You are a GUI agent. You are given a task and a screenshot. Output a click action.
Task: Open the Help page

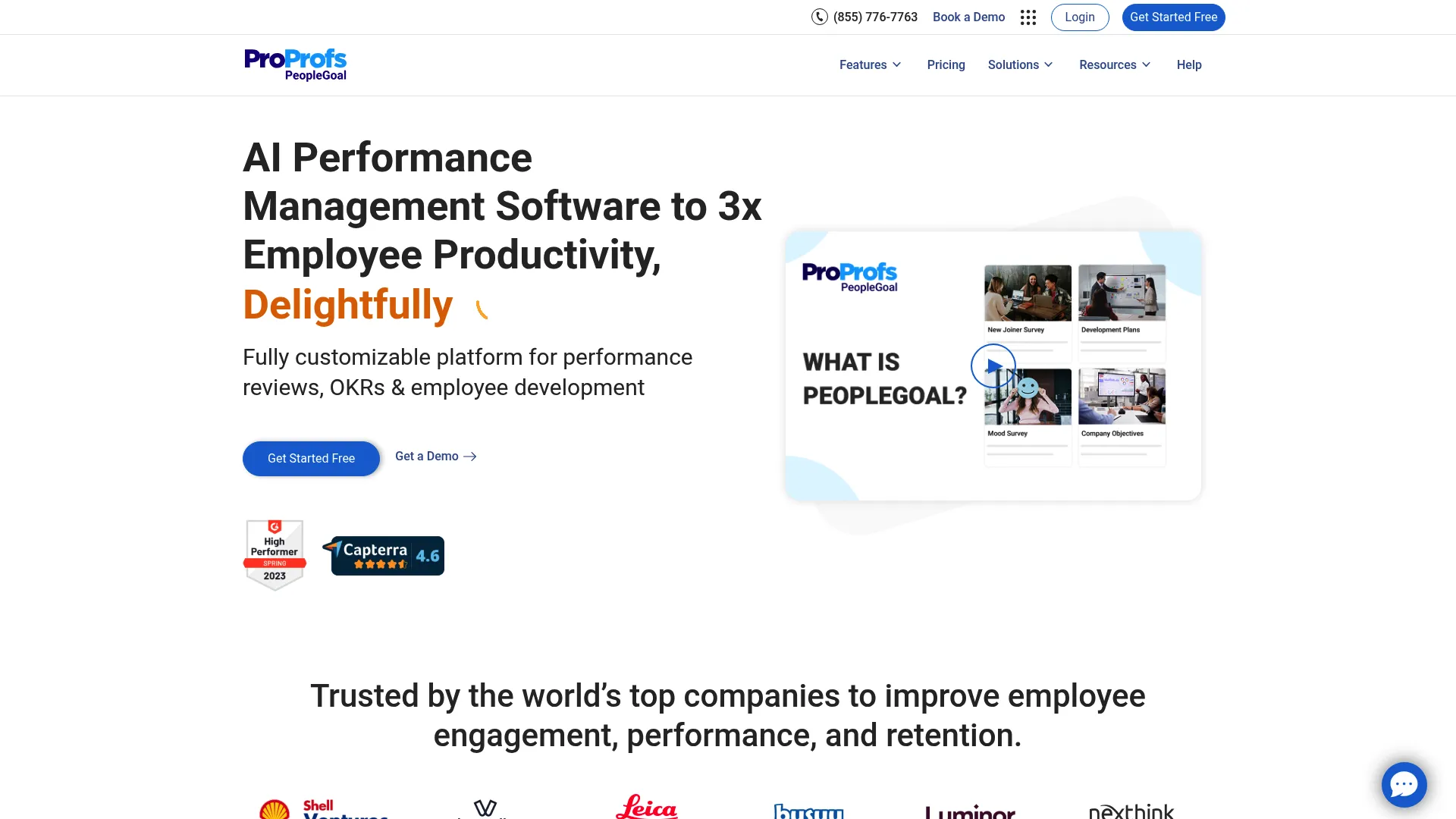(1188, 65)
